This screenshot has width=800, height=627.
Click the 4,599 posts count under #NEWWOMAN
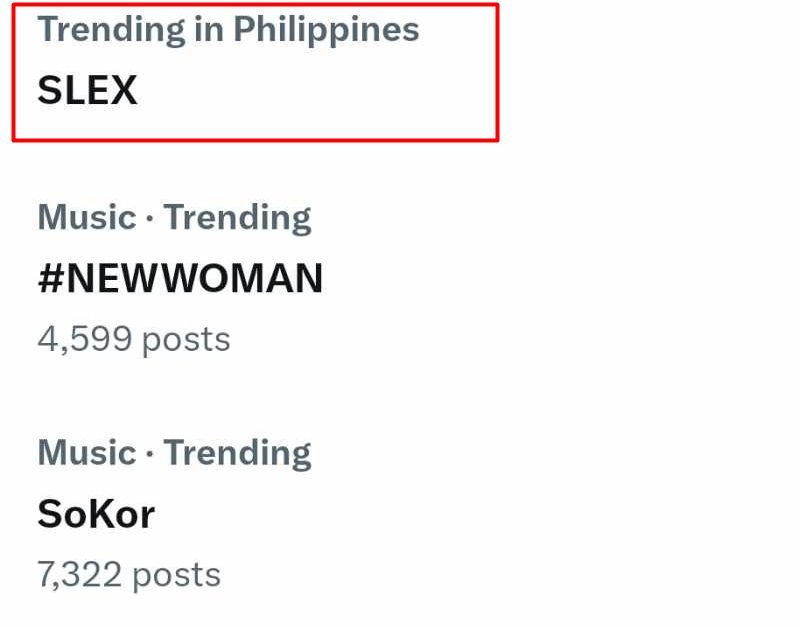[133, 339]
